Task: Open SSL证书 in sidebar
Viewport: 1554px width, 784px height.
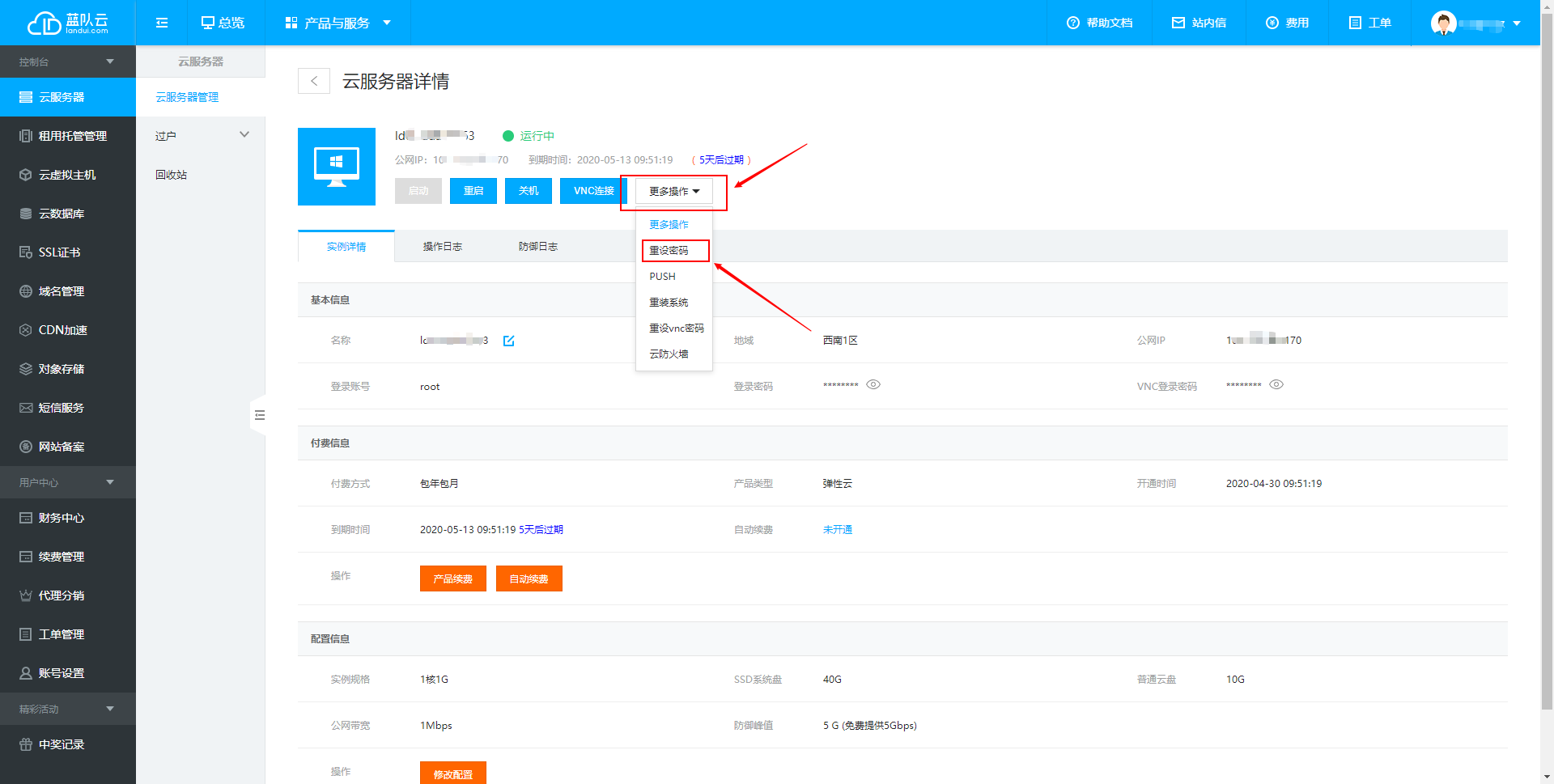Action: [68, 252]
